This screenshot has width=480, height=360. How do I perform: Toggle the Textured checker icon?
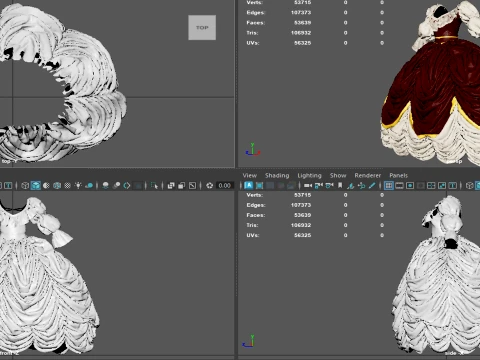[68, 185]
